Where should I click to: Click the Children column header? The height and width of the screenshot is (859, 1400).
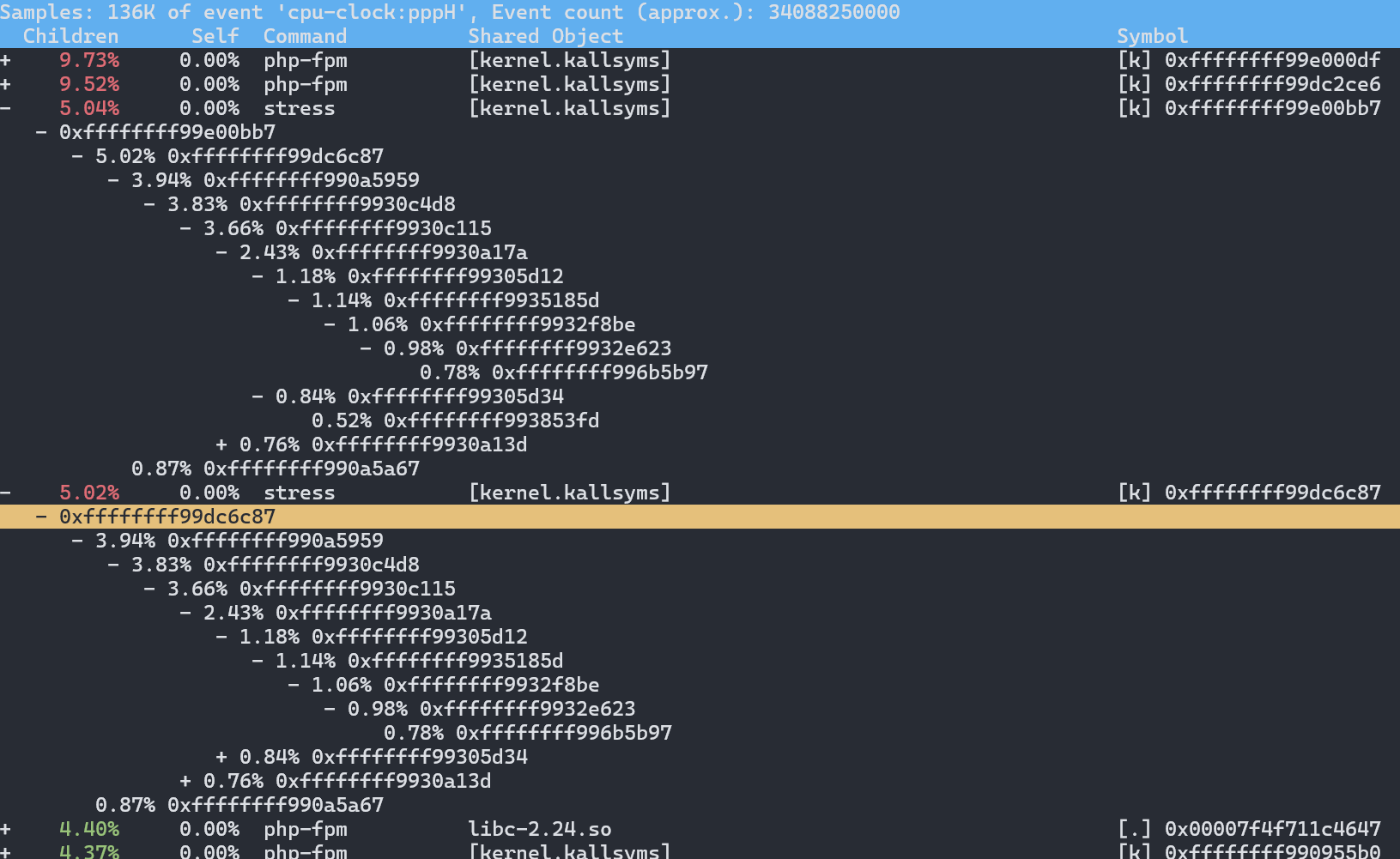tap(71, 36)
